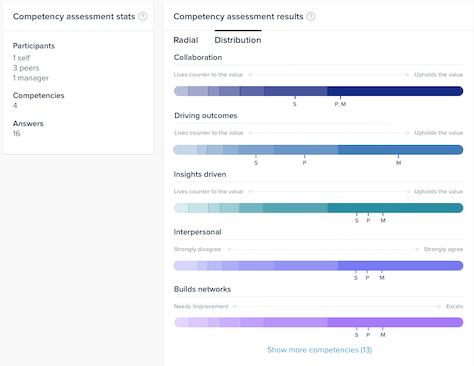Click the P marker under Builds networks bar
Screen dimensions: 474x366
pos(368,335)
